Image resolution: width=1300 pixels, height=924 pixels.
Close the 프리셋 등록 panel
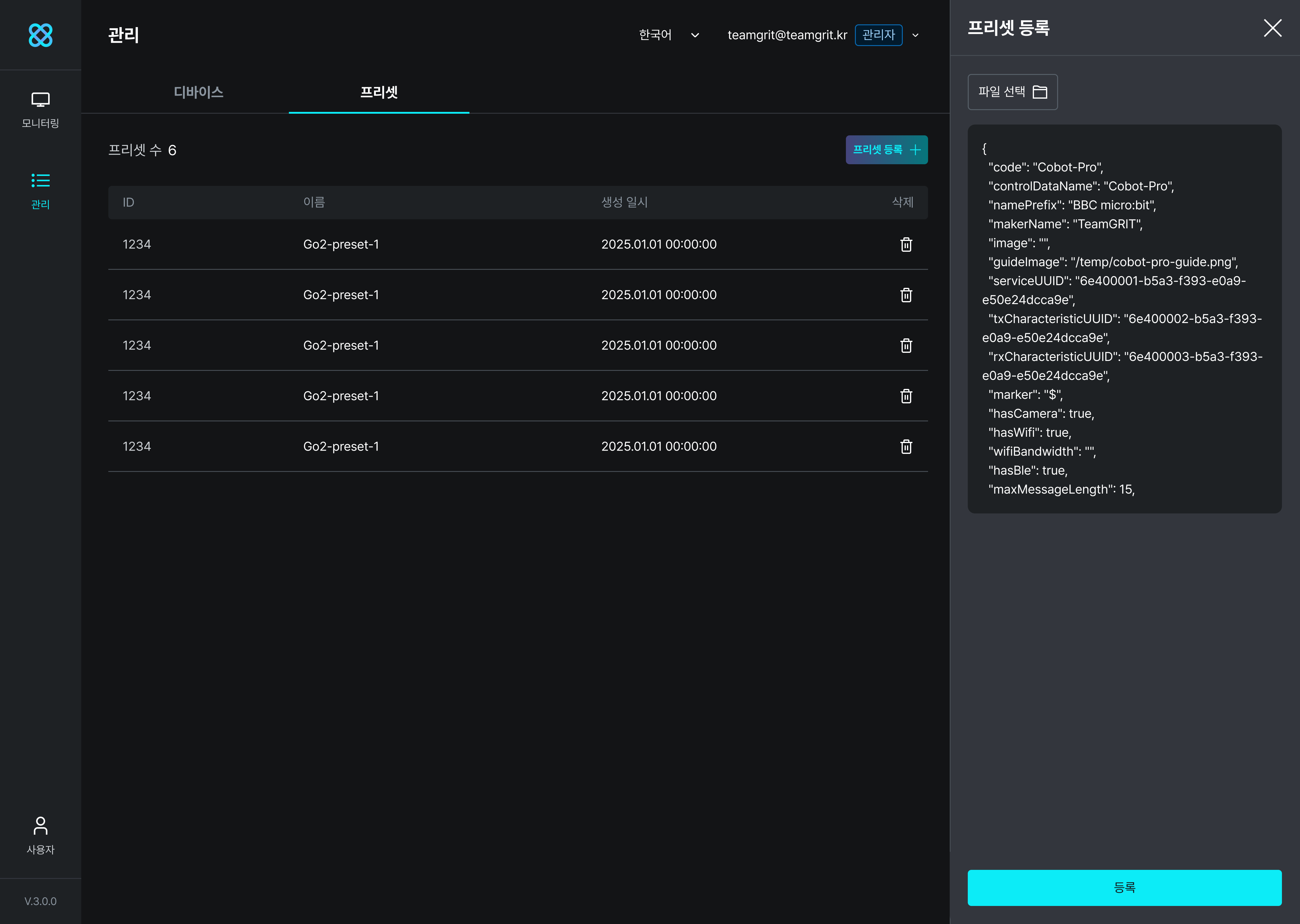(1272, 28)
